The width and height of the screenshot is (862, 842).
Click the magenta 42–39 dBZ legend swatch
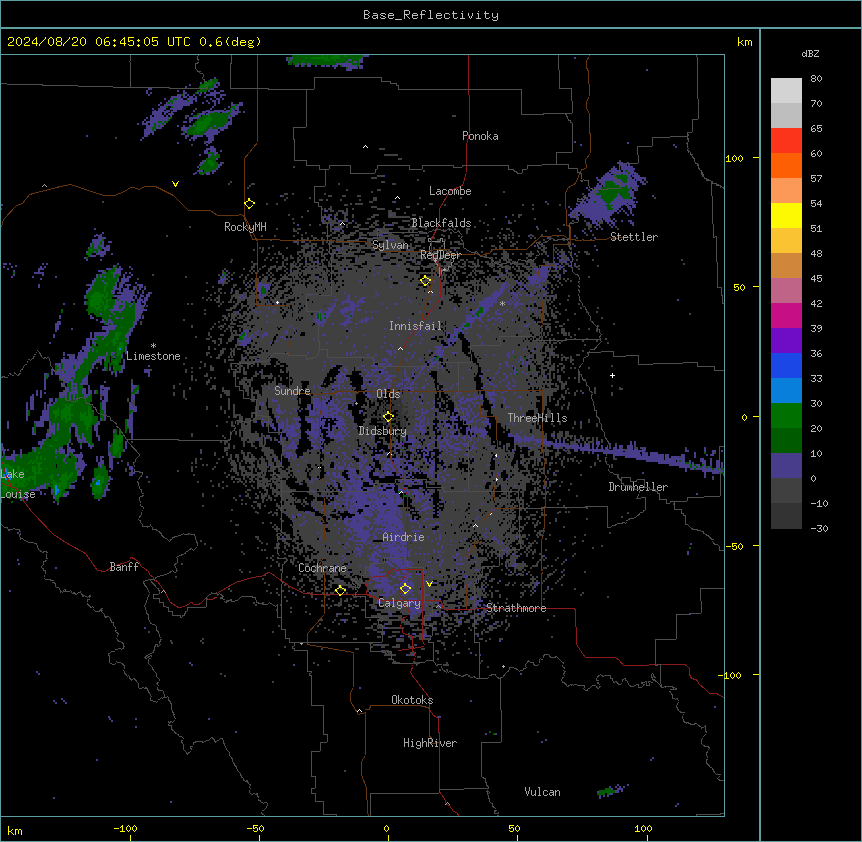[786, 315]
